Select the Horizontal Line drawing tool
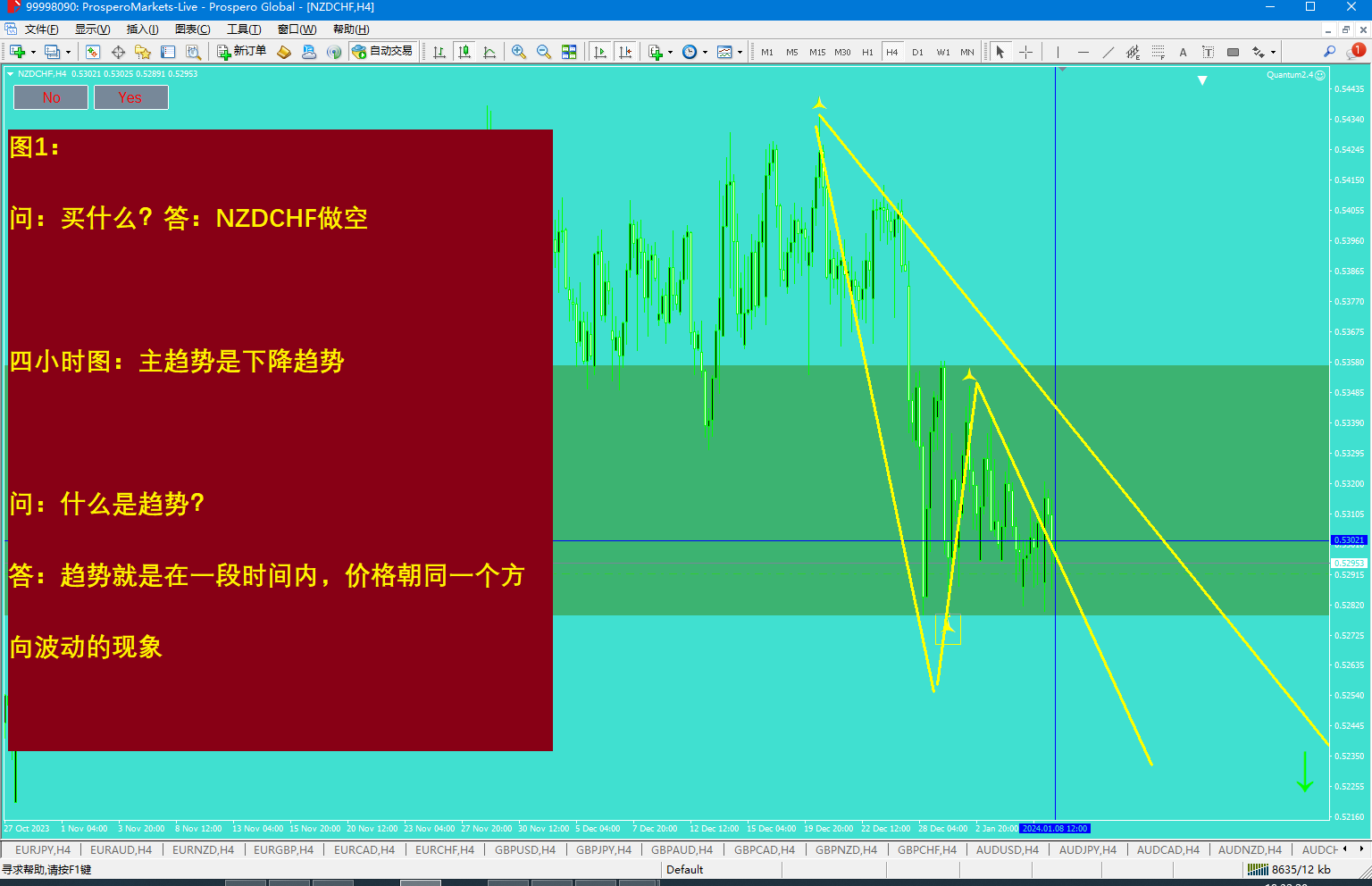This screenshot has height=886, width=1372. 1083,52
